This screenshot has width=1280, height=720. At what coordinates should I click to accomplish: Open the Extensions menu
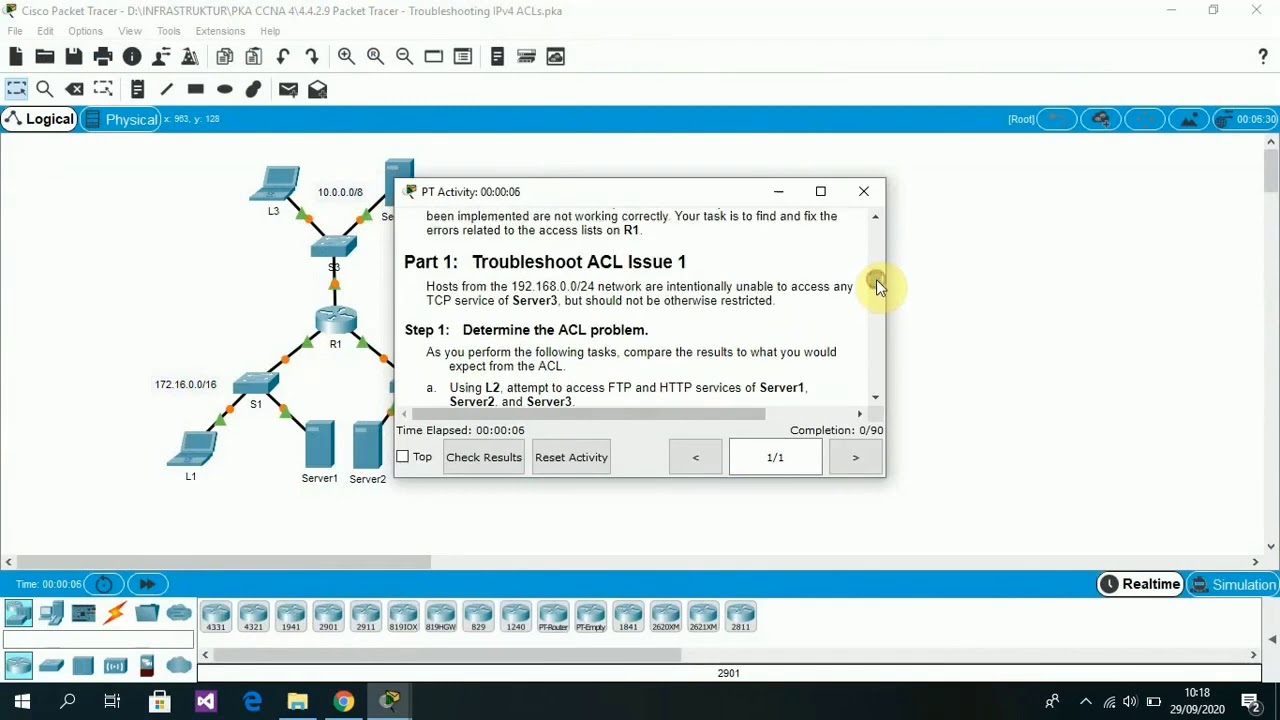click(220, 31)
